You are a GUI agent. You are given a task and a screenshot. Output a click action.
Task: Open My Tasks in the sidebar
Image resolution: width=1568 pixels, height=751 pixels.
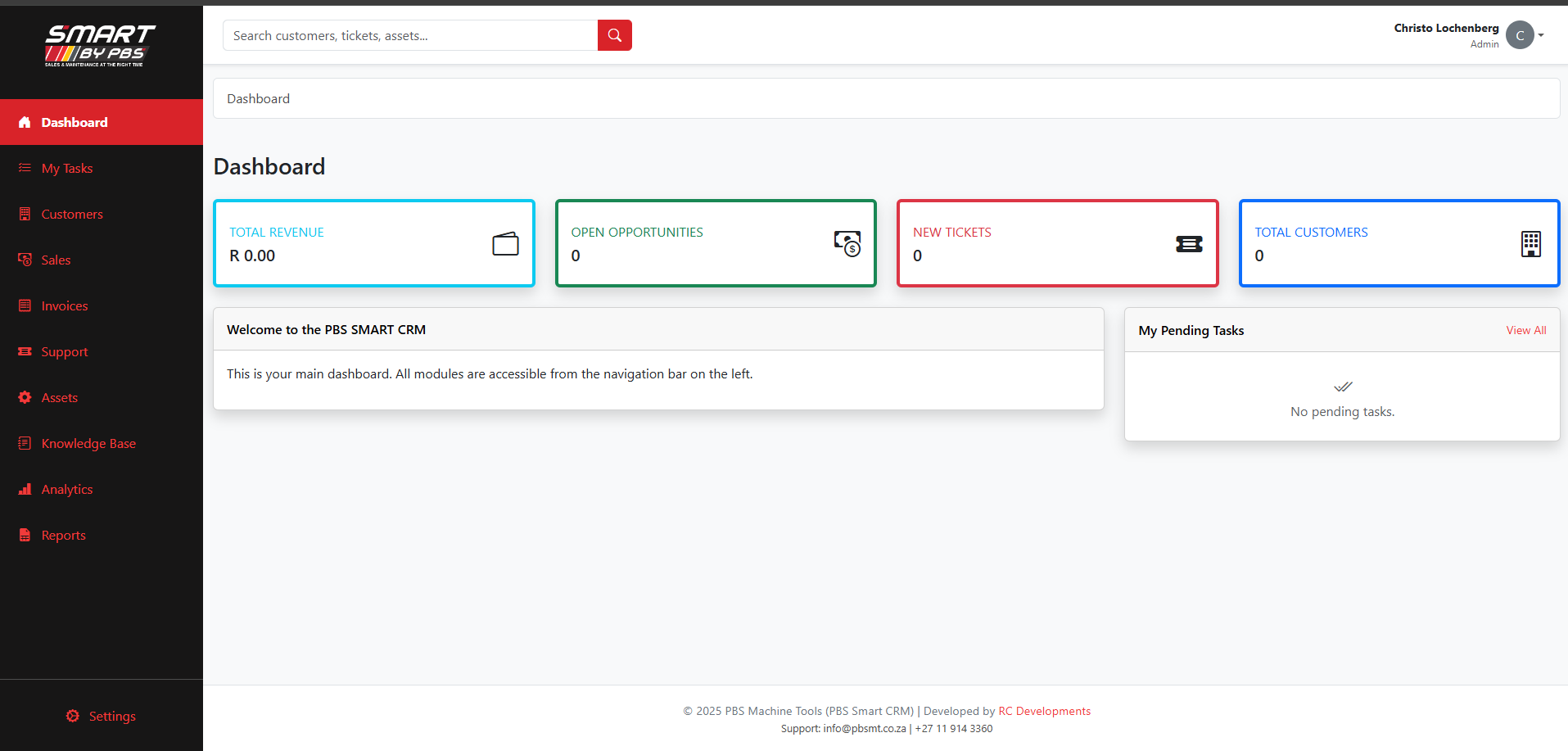click(x=102, y=168)
